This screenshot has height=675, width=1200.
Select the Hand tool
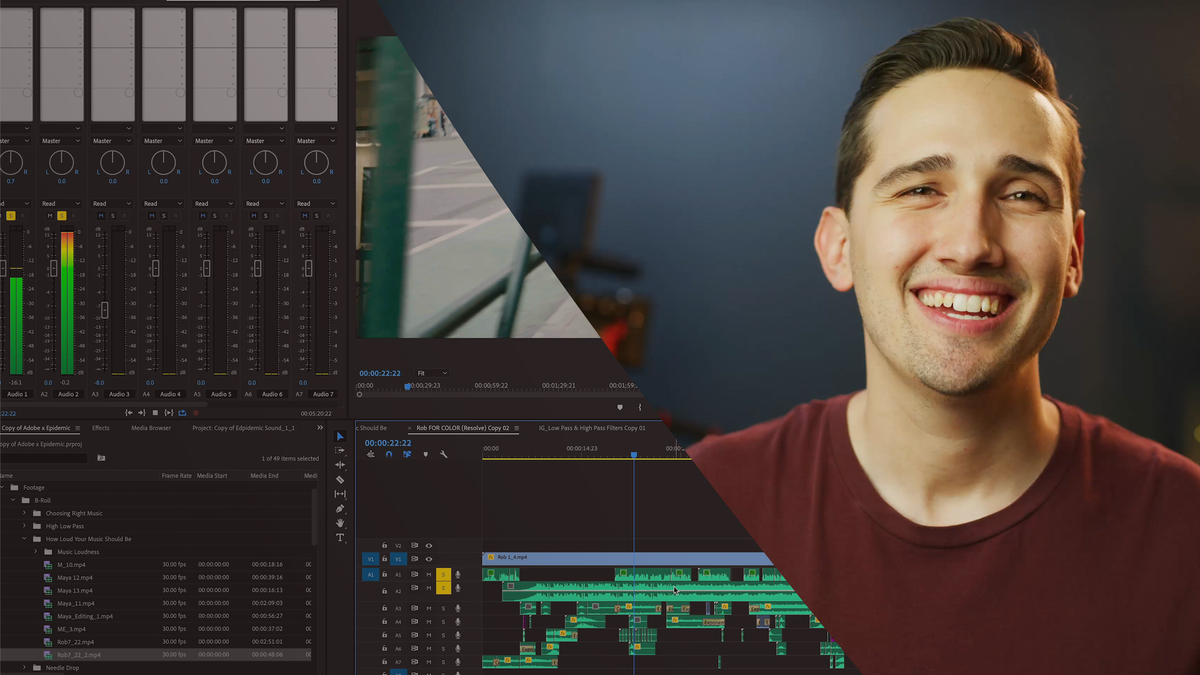point(340,522)
